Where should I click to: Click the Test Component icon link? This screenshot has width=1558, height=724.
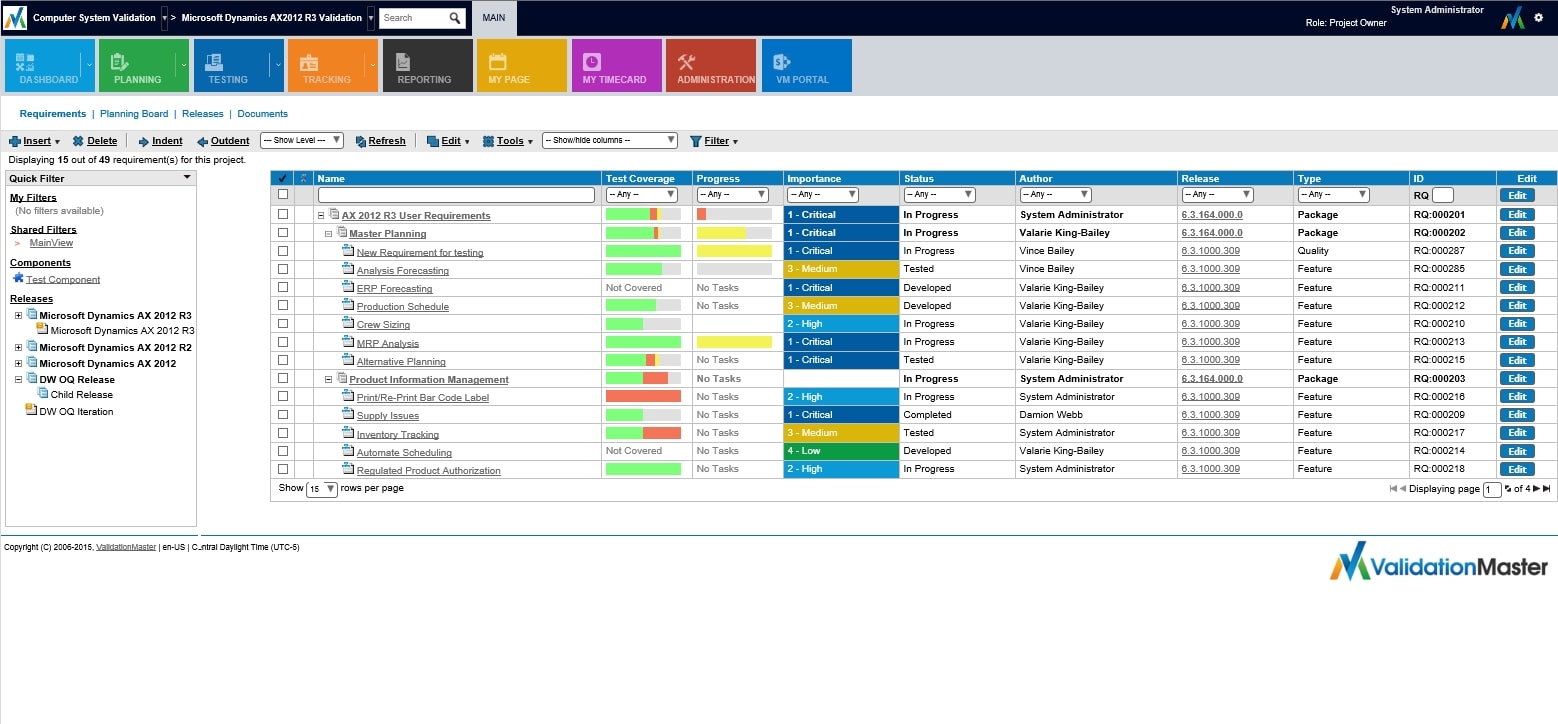pyautogui.click(x=18, y=278)
